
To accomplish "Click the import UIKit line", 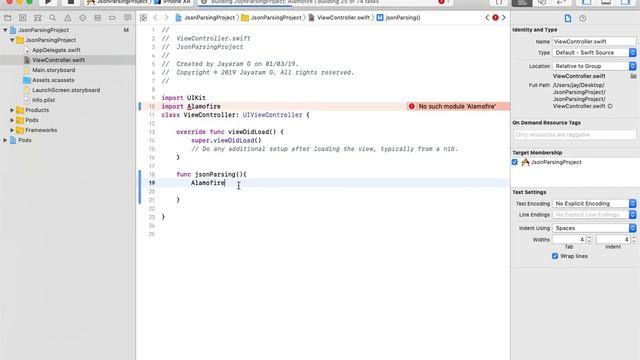I will coord(183,98).
